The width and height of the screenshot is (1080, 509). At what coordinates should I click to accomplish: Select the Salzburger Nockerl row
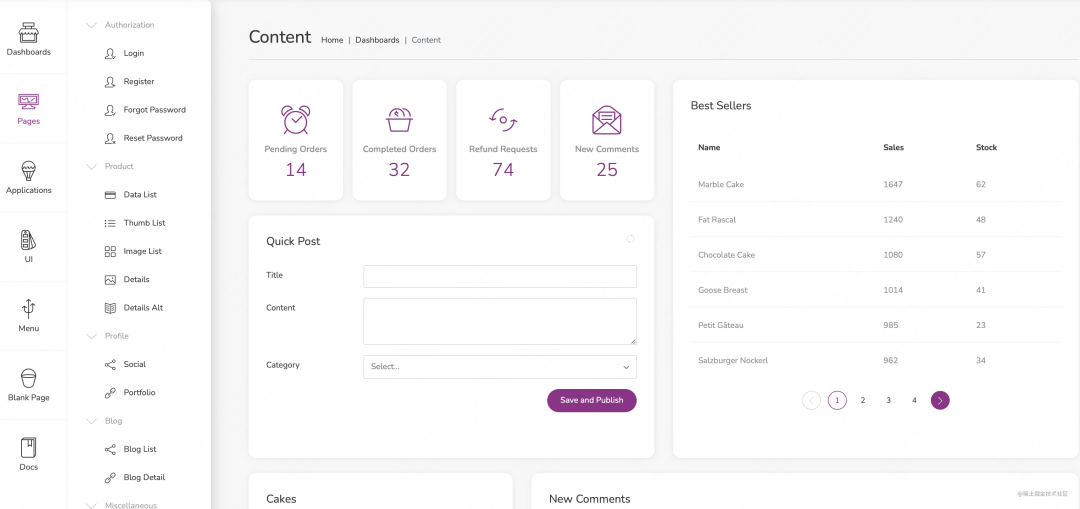pos(875,360)
